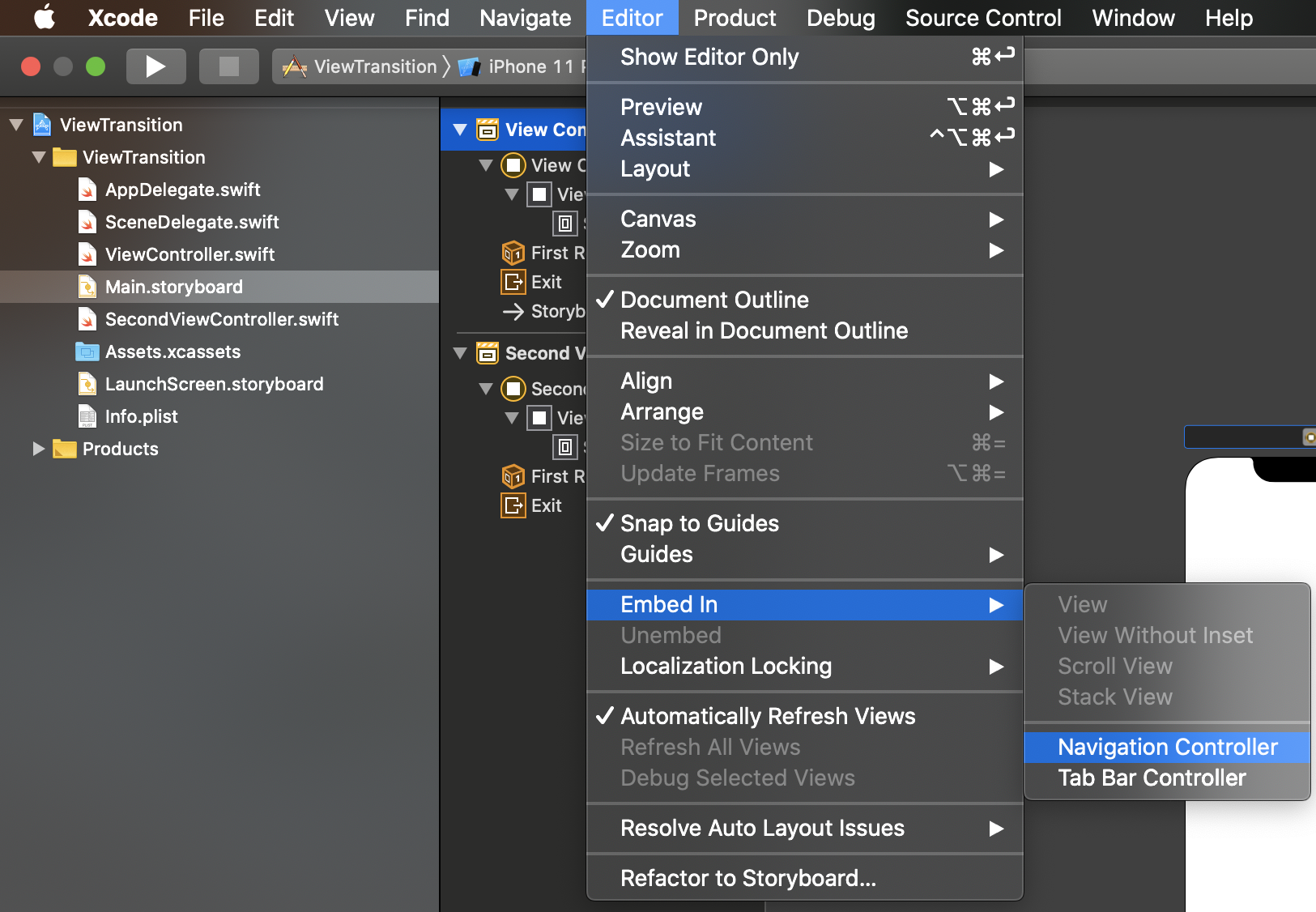Screen dimensions: 1316x912
Task: Open the Zoom submenu
Action: tap(805, 249)
